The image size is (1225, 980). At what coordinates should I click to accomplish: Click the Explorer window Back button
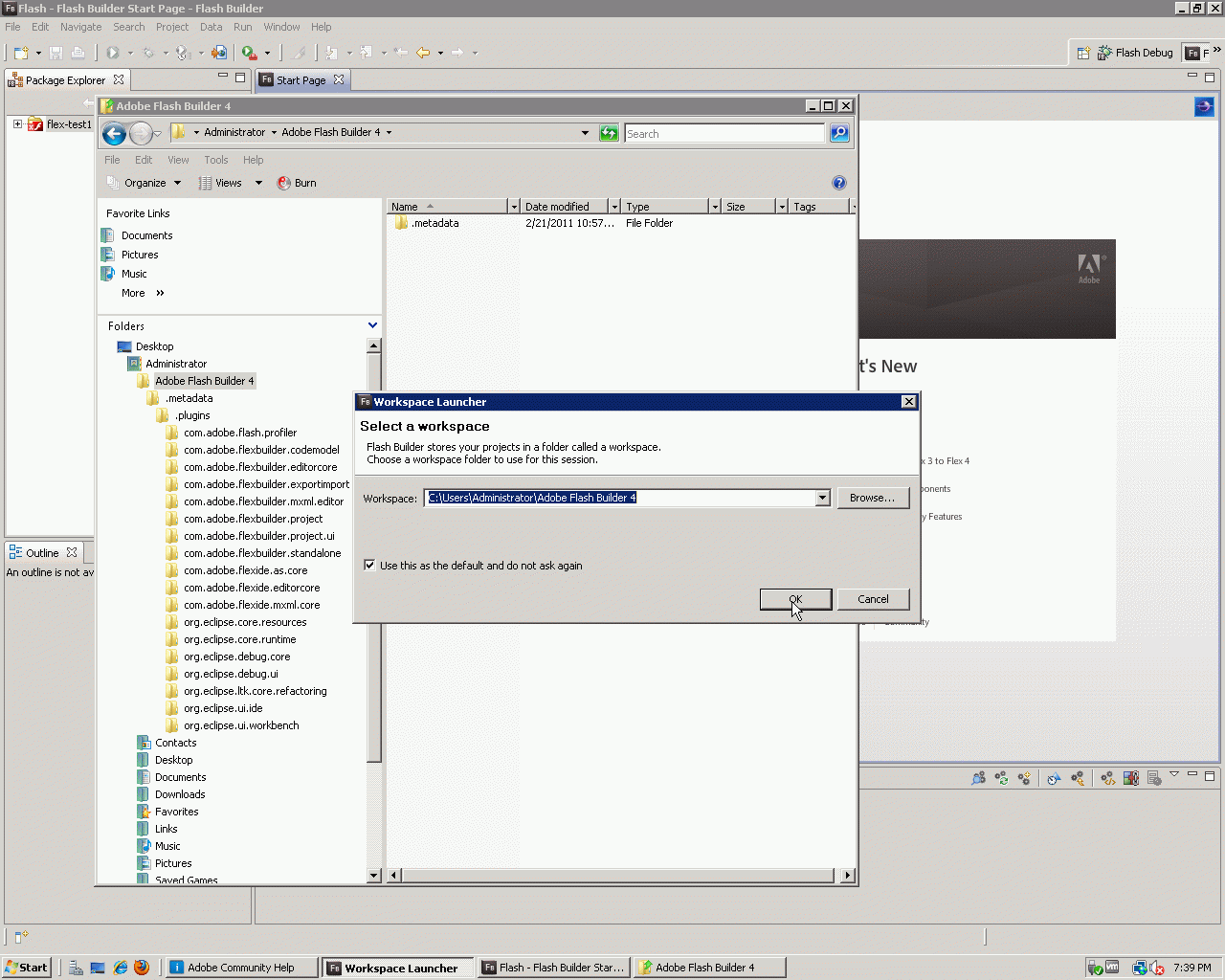[114, 134]
